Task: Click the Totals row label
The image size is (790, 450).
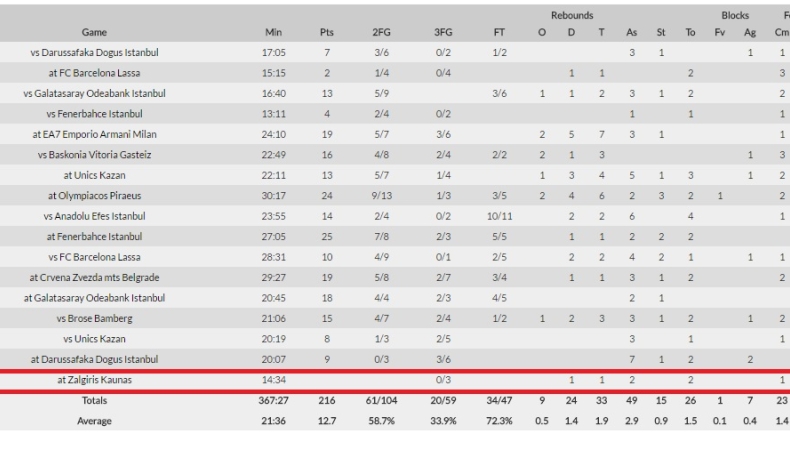Action: coord(95,400)
